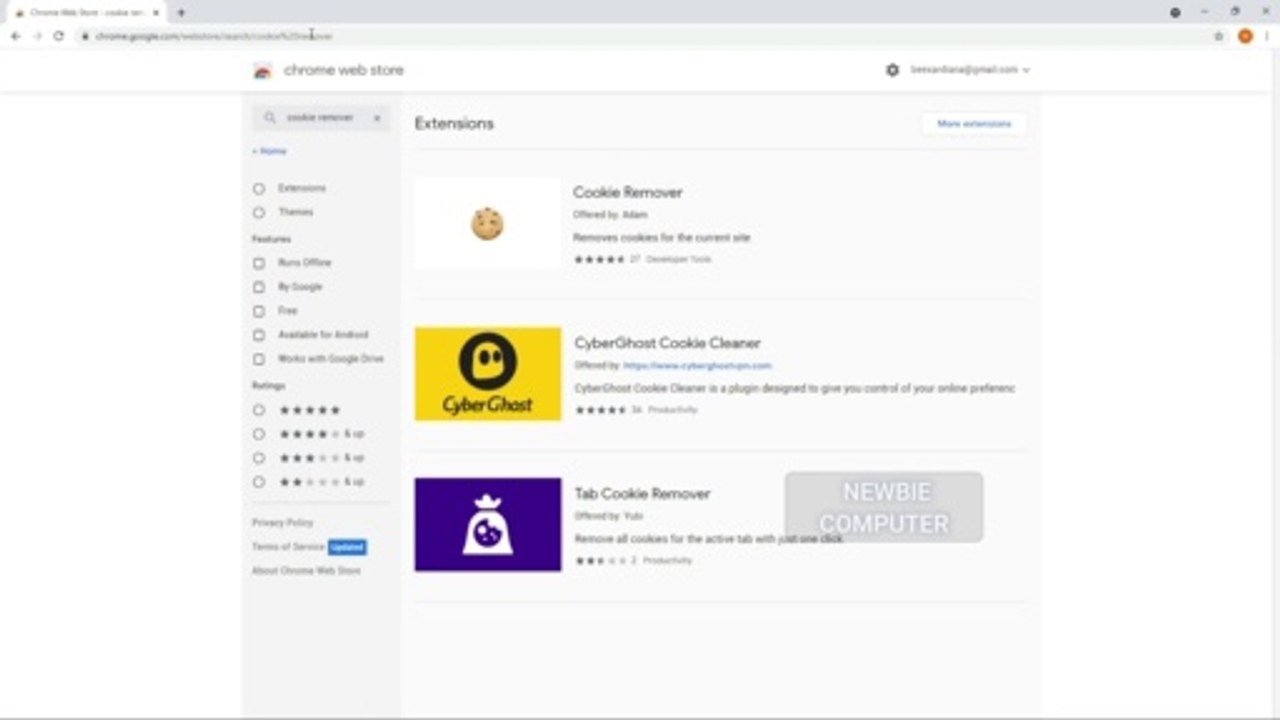Open the CyberGhost offered-by website link
The image size is (1280, 720).
(x=697, y=366)
